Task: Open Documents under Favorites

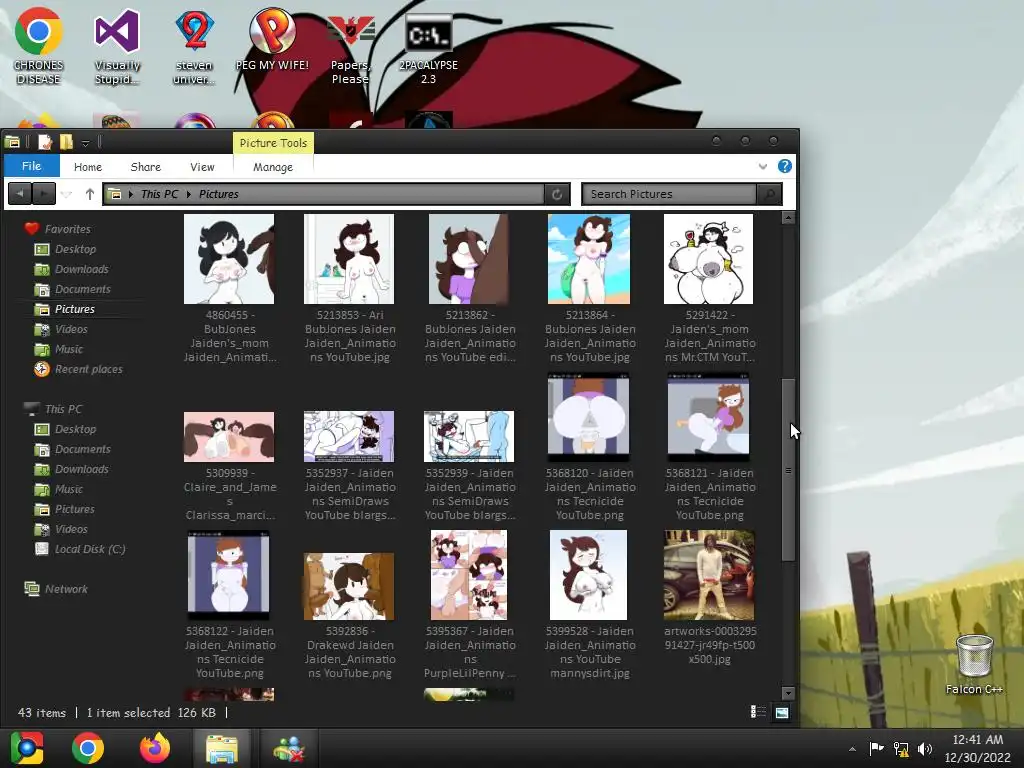Action: 82,289
